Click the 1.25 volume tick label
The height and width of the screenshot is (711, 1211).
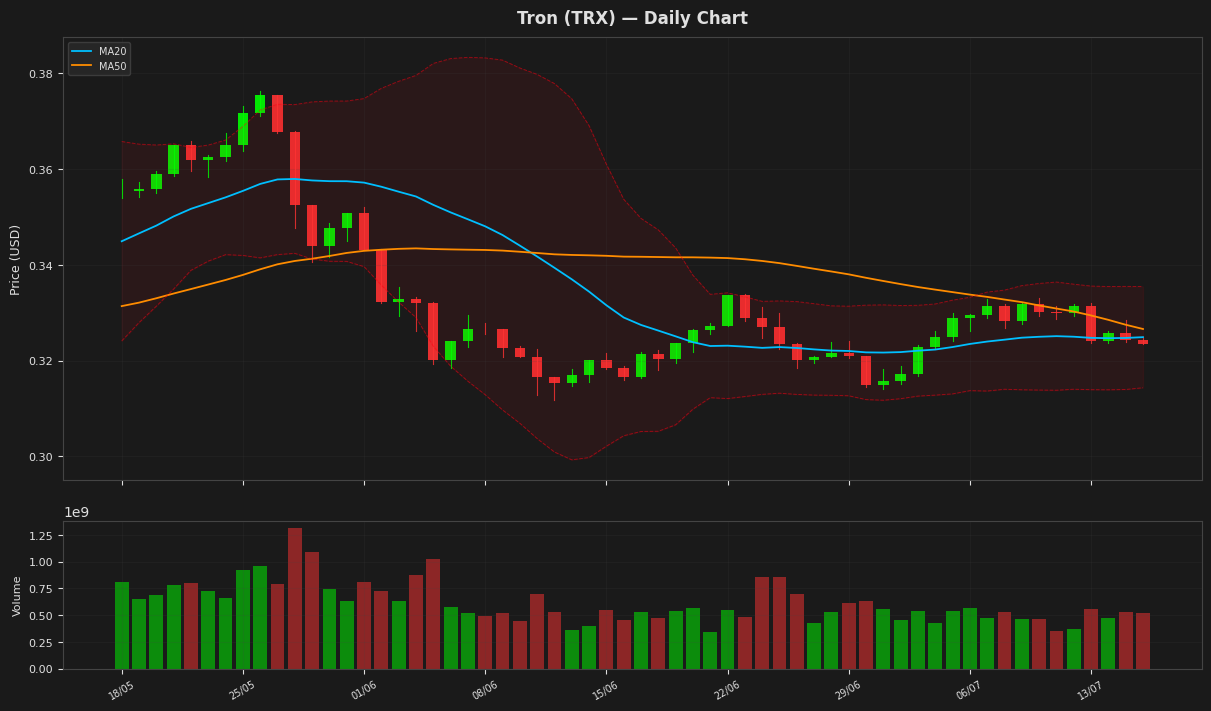pyautogui.click(x=41, y=536)
